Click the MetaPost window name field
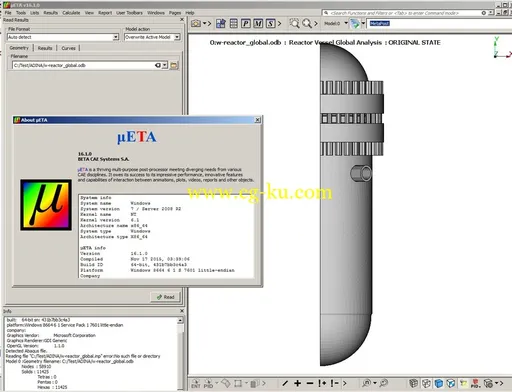512x392 pixels. pyautogui.click(x=439, y=23)
